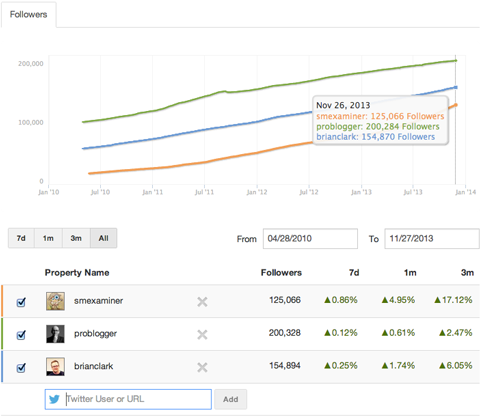
Task: Click the smexaminer property name
Action: (98, 301)
